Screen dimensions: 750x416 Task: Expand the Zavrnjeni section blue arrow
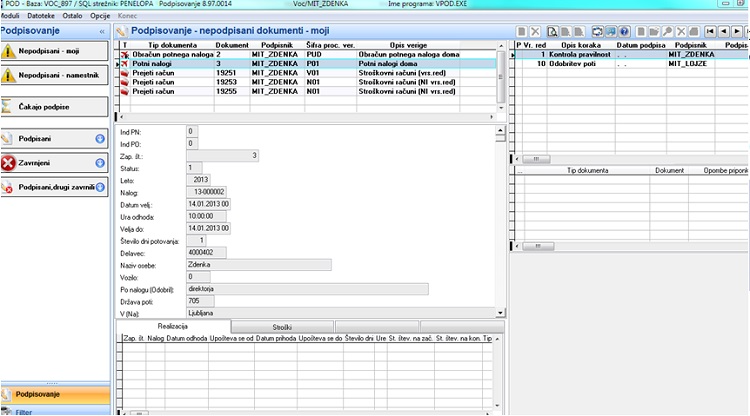[100, 162]
